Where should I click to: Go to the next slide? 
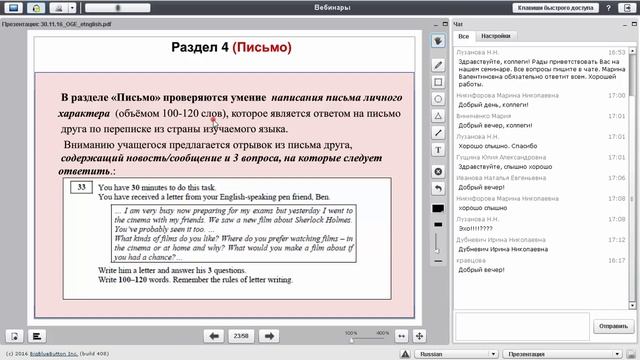(x=269, y=336)
